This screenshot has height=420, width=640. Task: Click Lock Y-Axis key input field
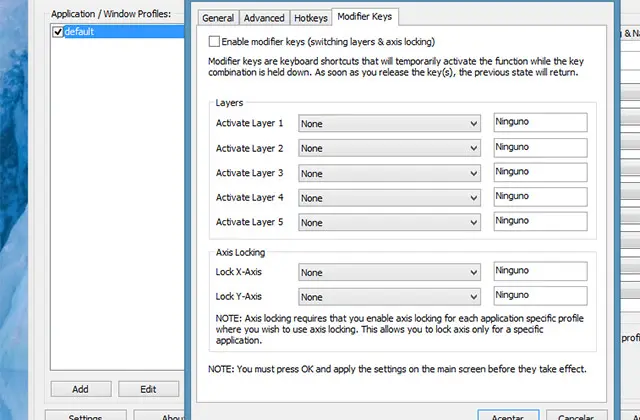(539, 296)
